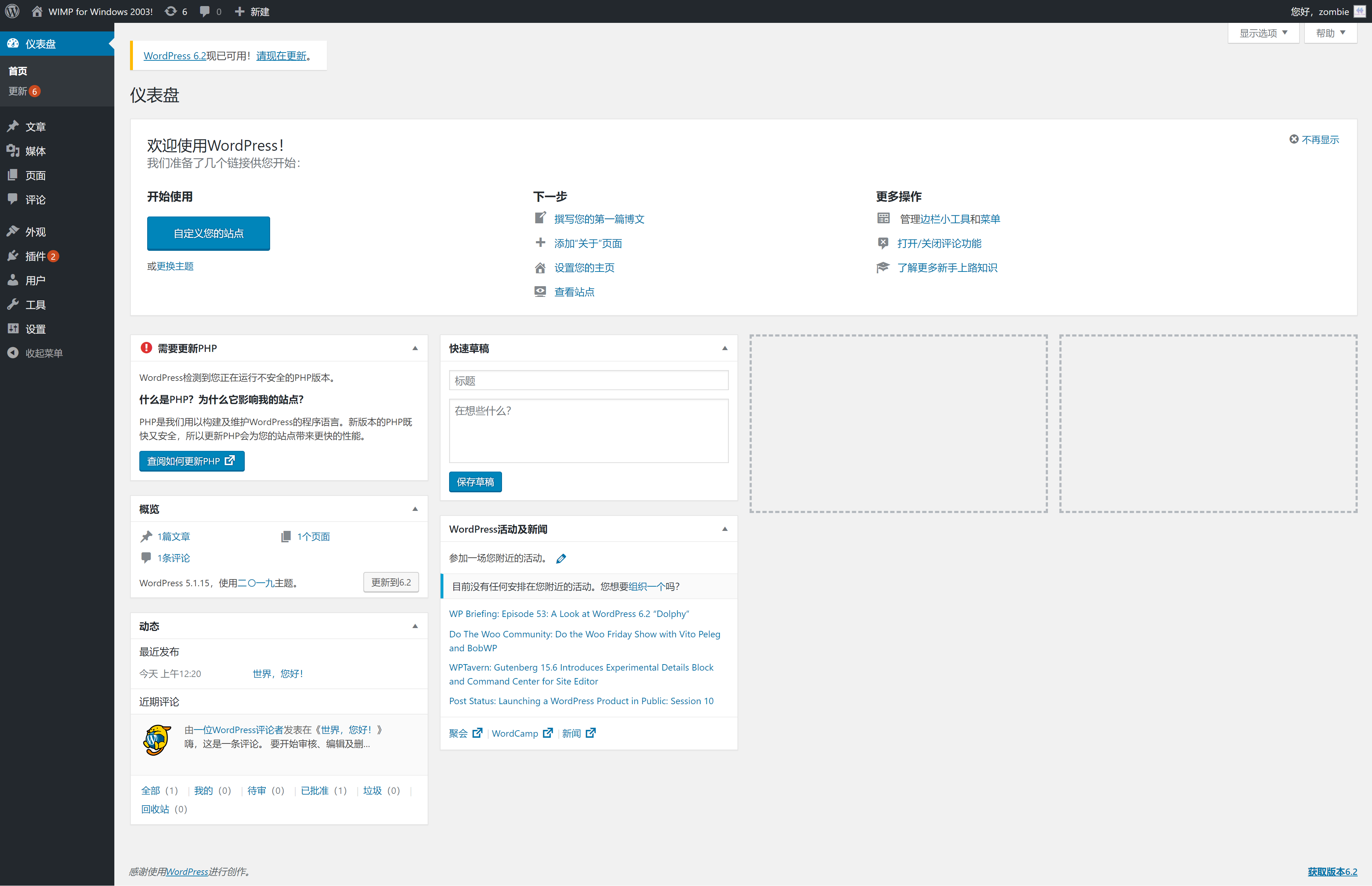Click the external link icon beside 新闻
The height and width of the screenshot is (886, 1372).
[591, 733]
